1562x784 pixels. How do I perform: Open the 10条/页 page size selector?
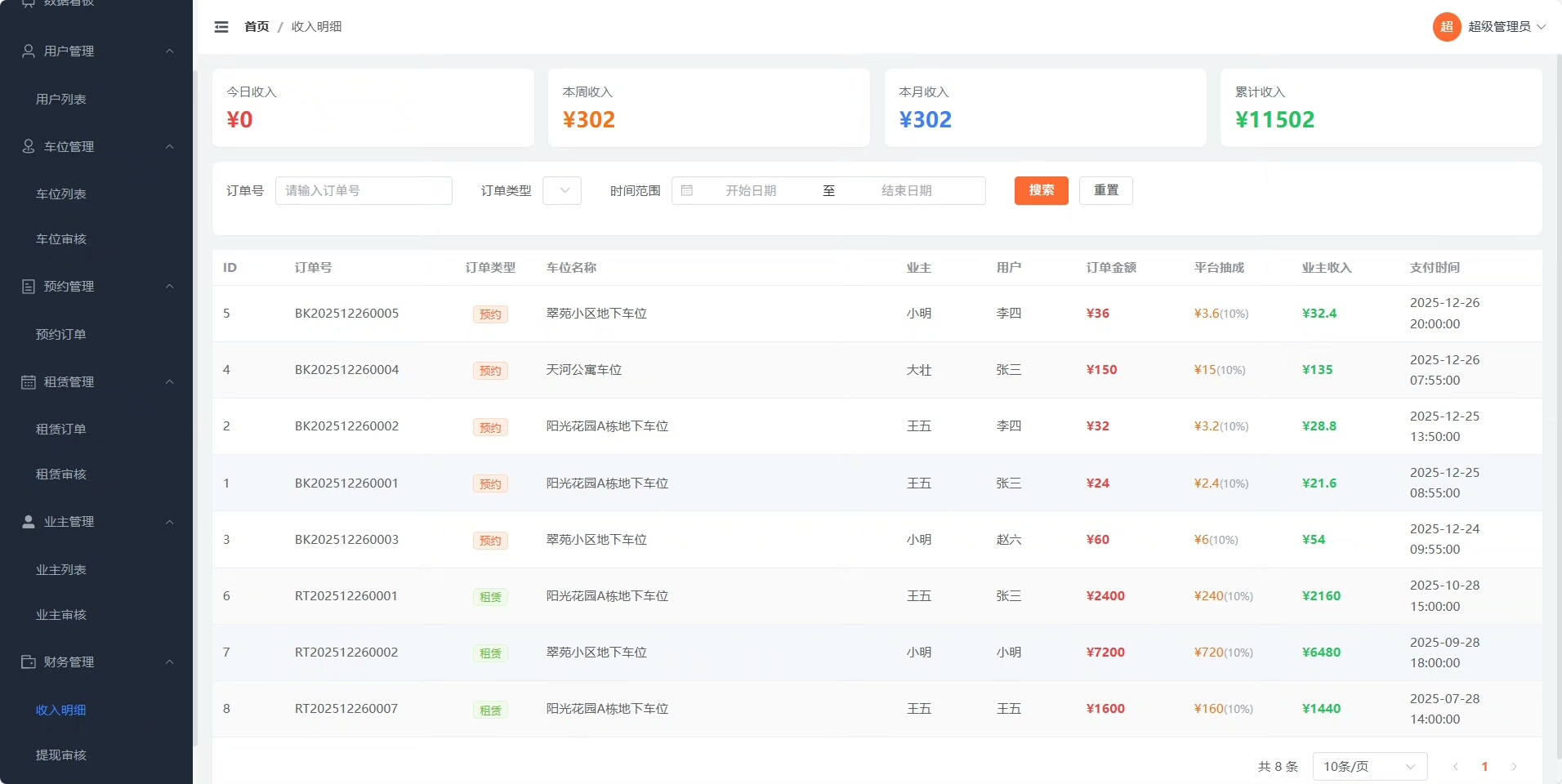pos(1369,766)
